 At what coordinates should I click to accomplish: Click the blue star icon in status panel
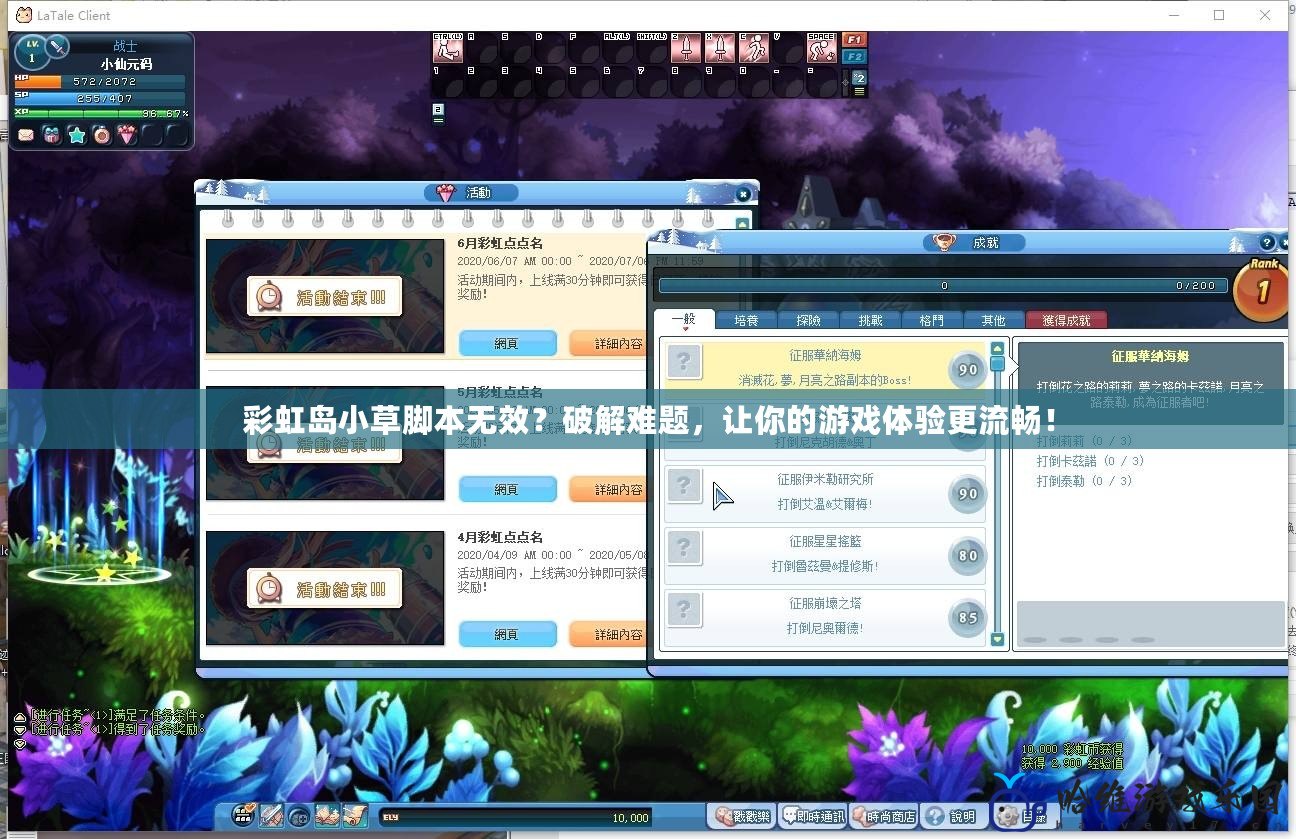[x=77, y=134]
